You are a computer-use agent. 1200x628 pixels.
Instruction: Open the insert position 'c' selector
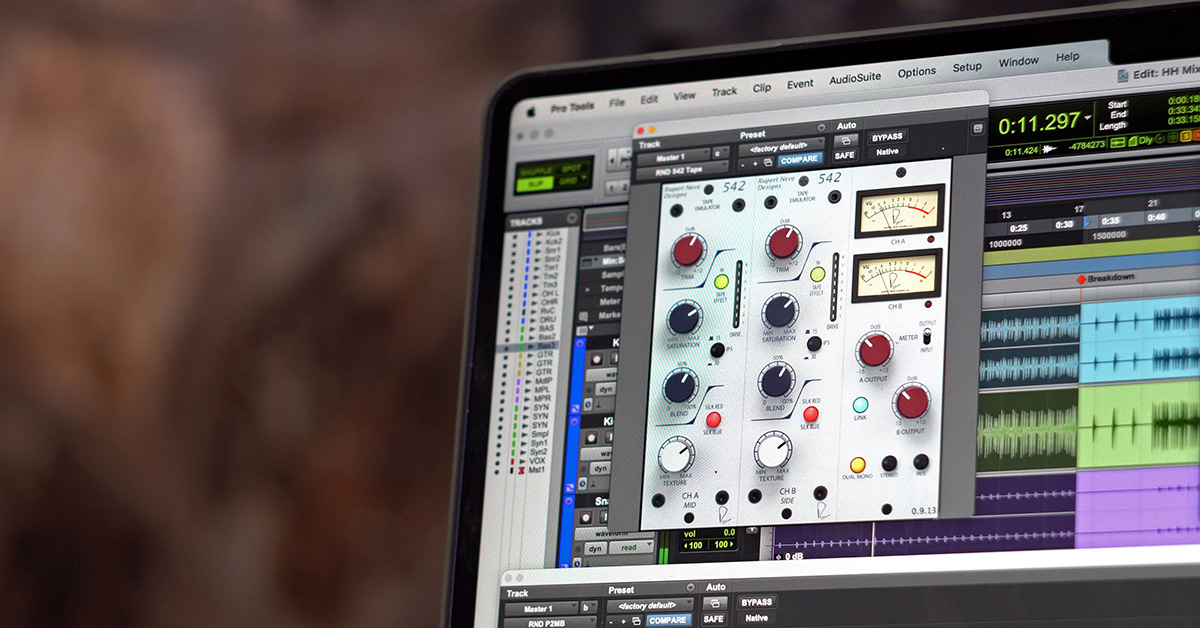[x=719, y=154]
